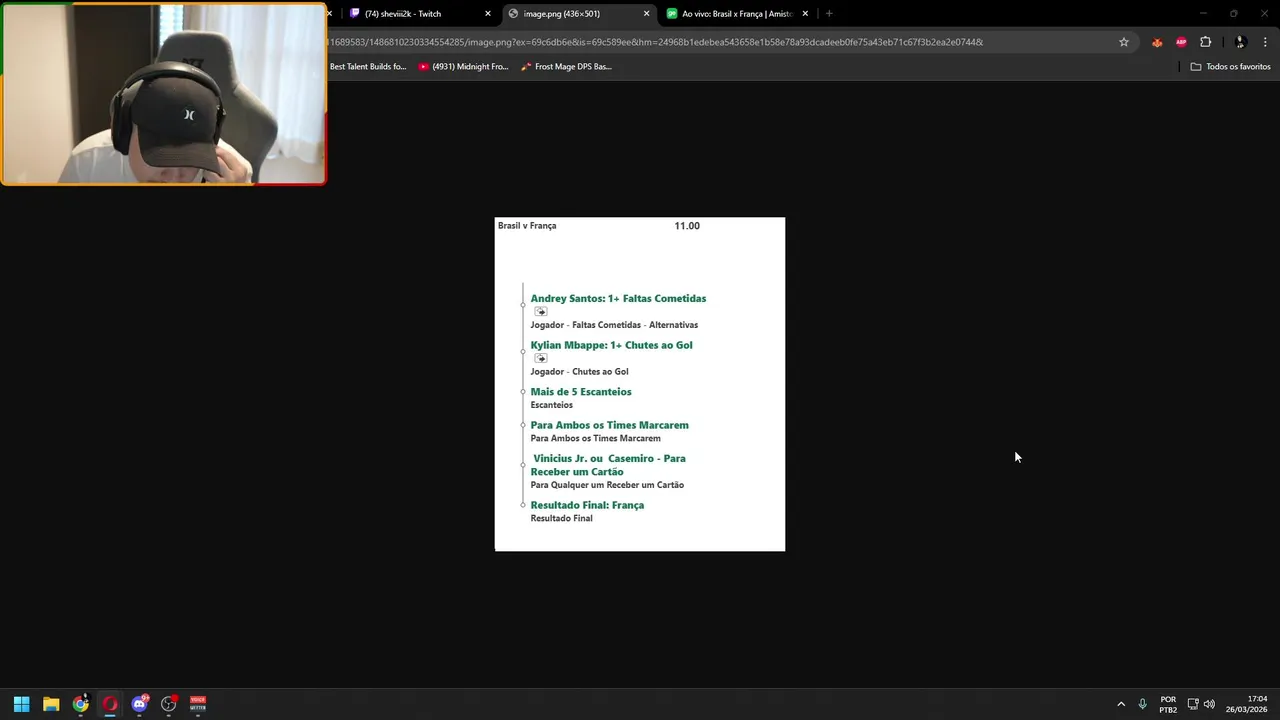Screen dimensions: 1280x720
Task: Open the browser profile avatar
Action: (1240, 42)
